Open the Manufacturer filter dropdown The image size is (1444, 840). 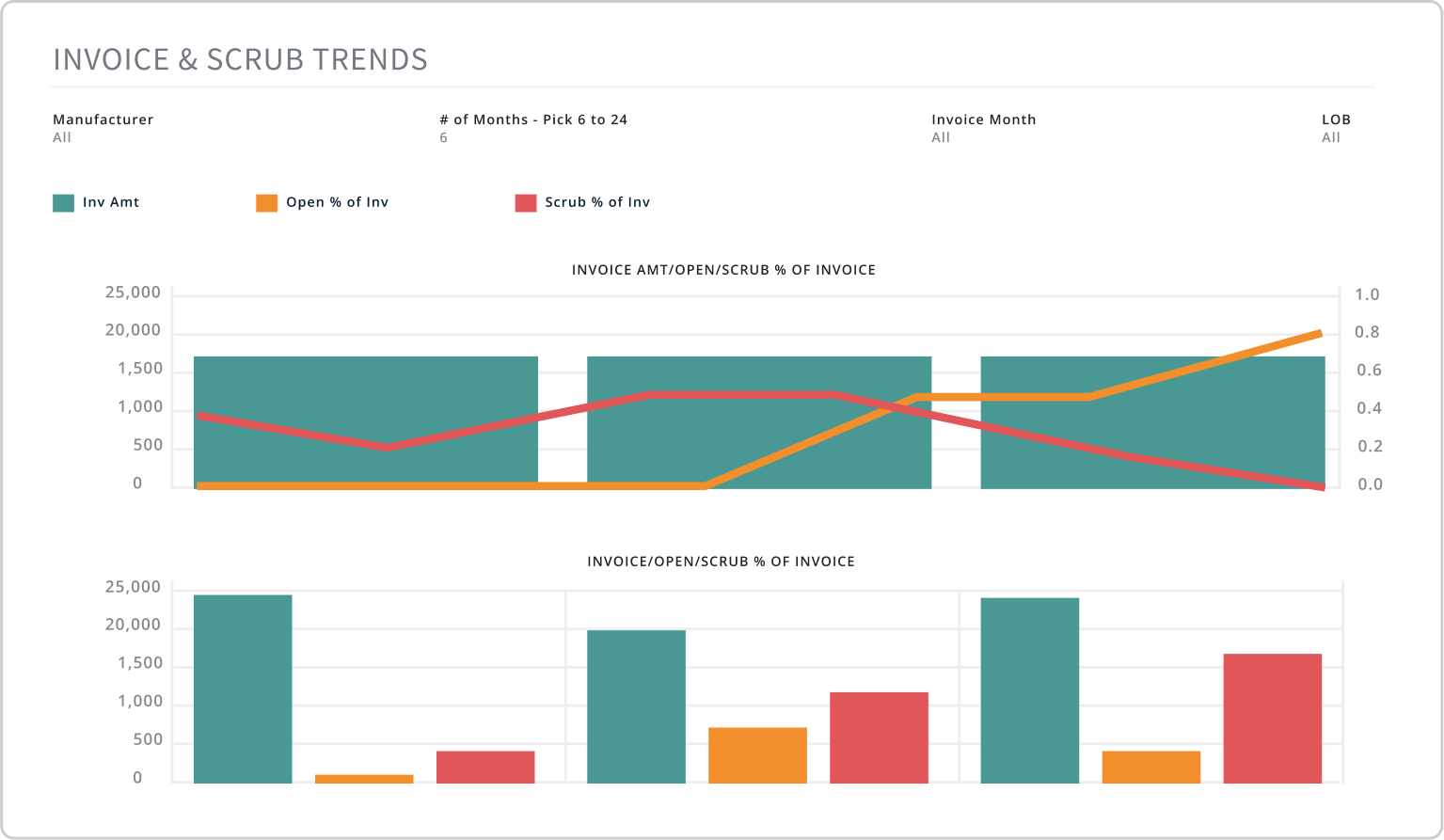tap(103, 128)
